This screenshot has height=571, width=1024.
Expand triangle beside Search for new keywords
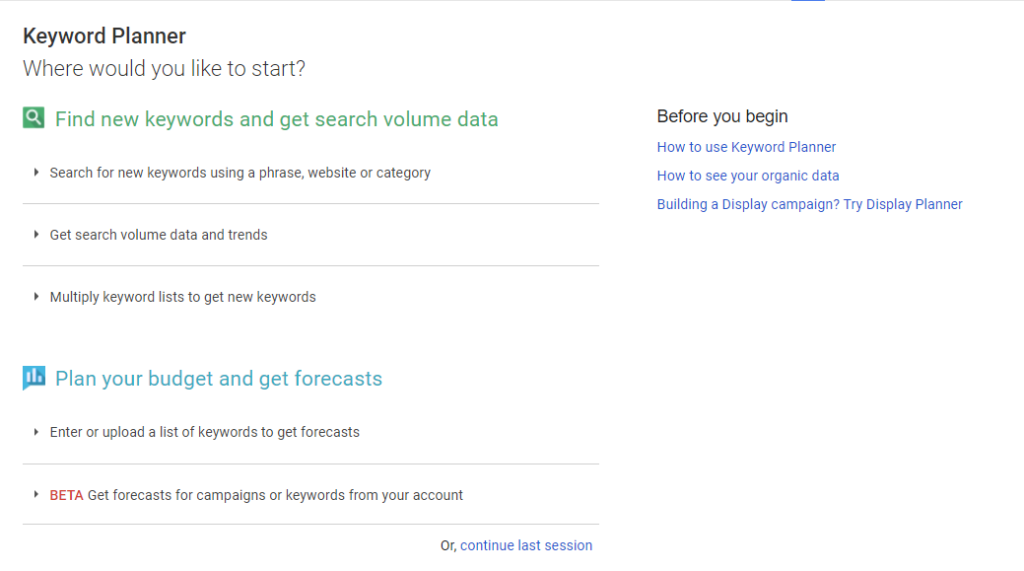pos(36,172)
